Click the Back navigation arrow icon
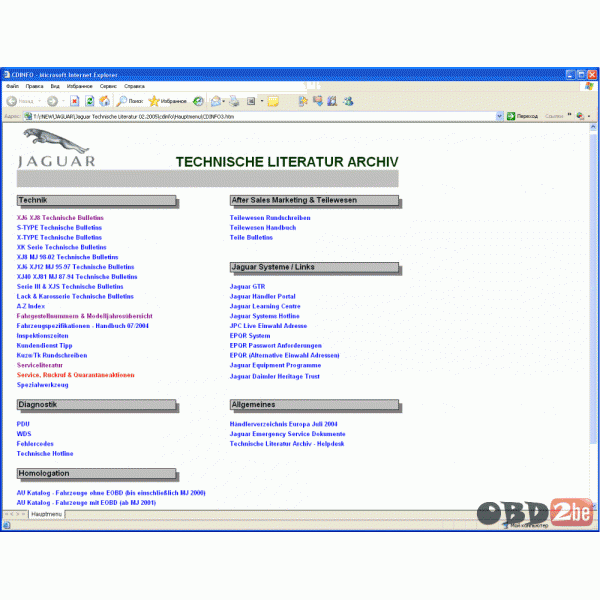Viewport: 600px width, 600px height. click(12, 101)
